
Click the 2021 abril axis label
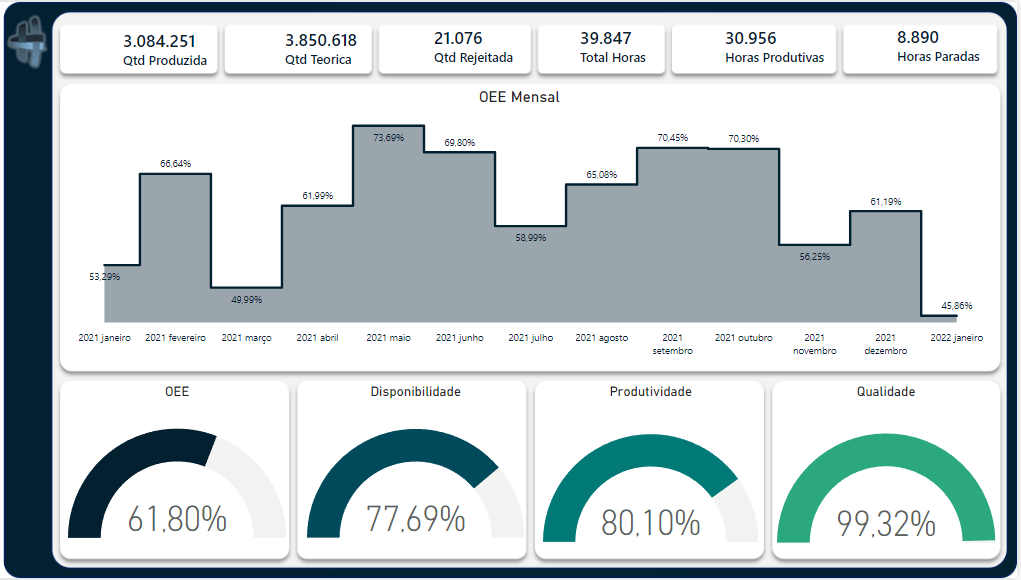tap(318, 338)
